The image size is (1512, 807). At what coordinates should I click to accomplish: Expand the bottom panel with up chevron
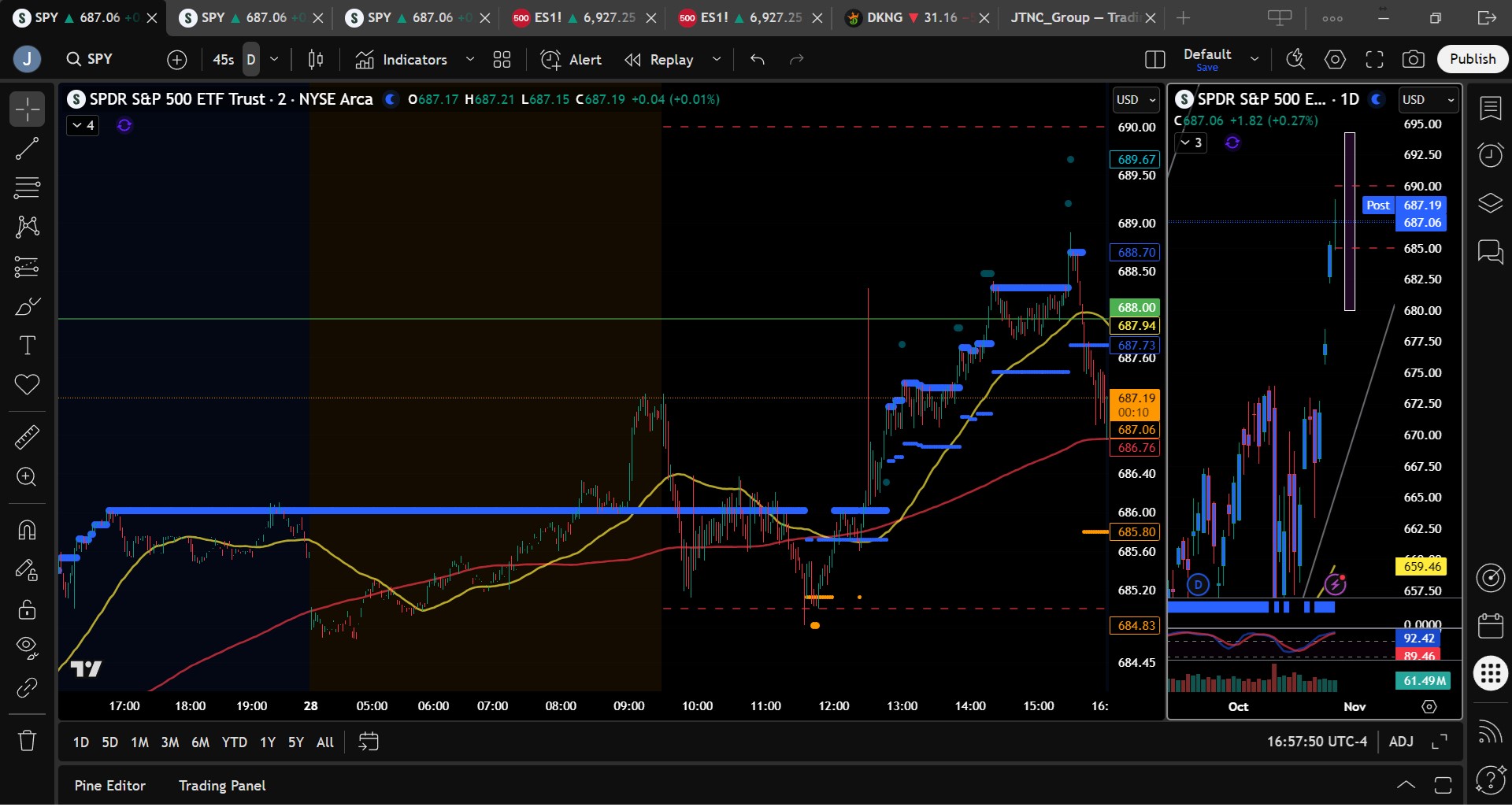[1406, 785]
